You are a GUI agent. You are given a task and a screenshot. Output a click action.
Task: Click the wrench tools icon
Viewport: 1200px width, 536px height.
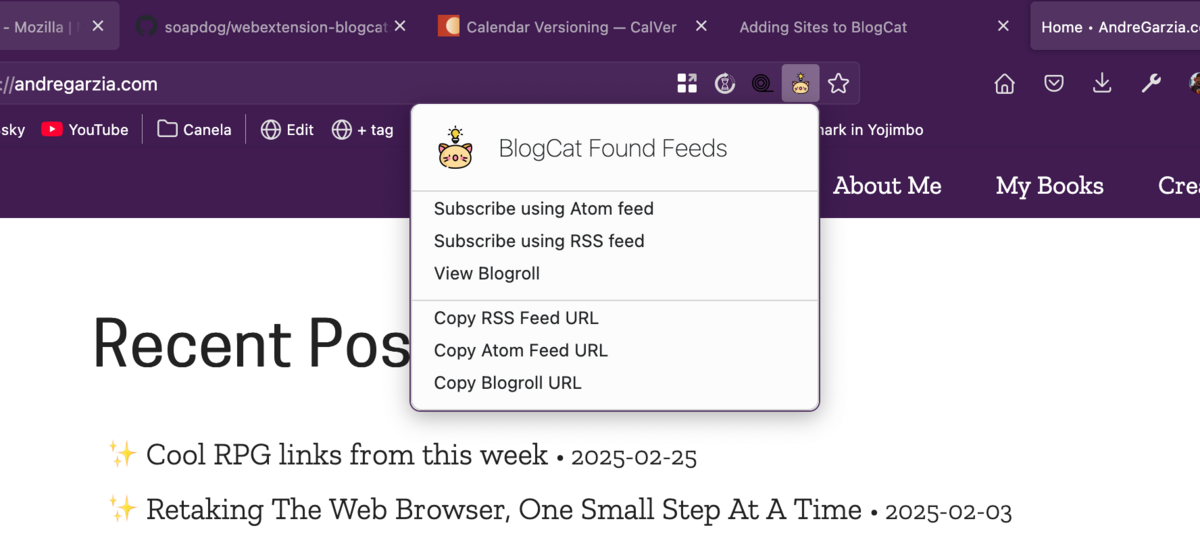1151,84
